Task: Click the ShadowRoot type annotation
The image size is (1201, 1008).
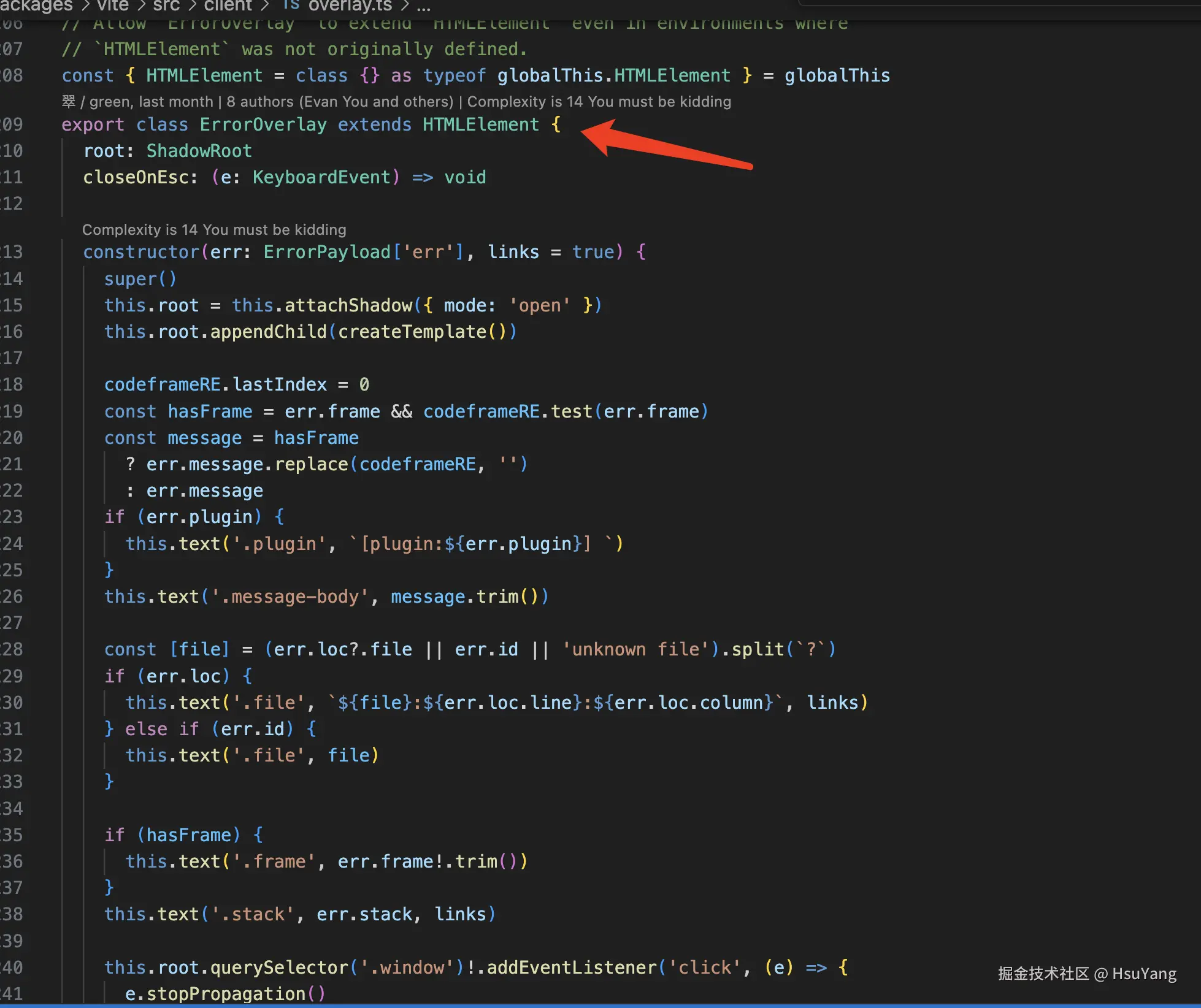Action: pos(199,151)
